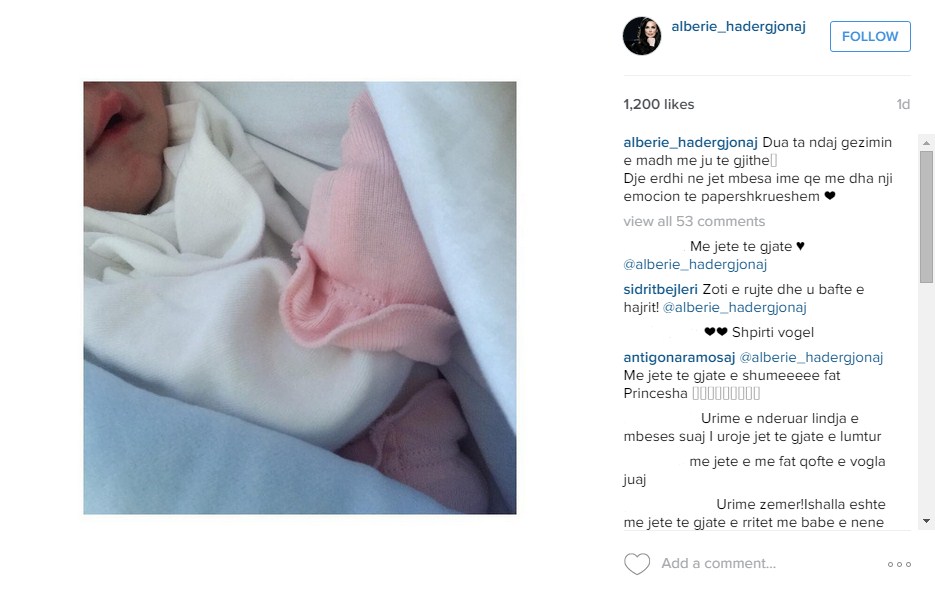
Task: Click the baby photo
Action: point(300,298)
